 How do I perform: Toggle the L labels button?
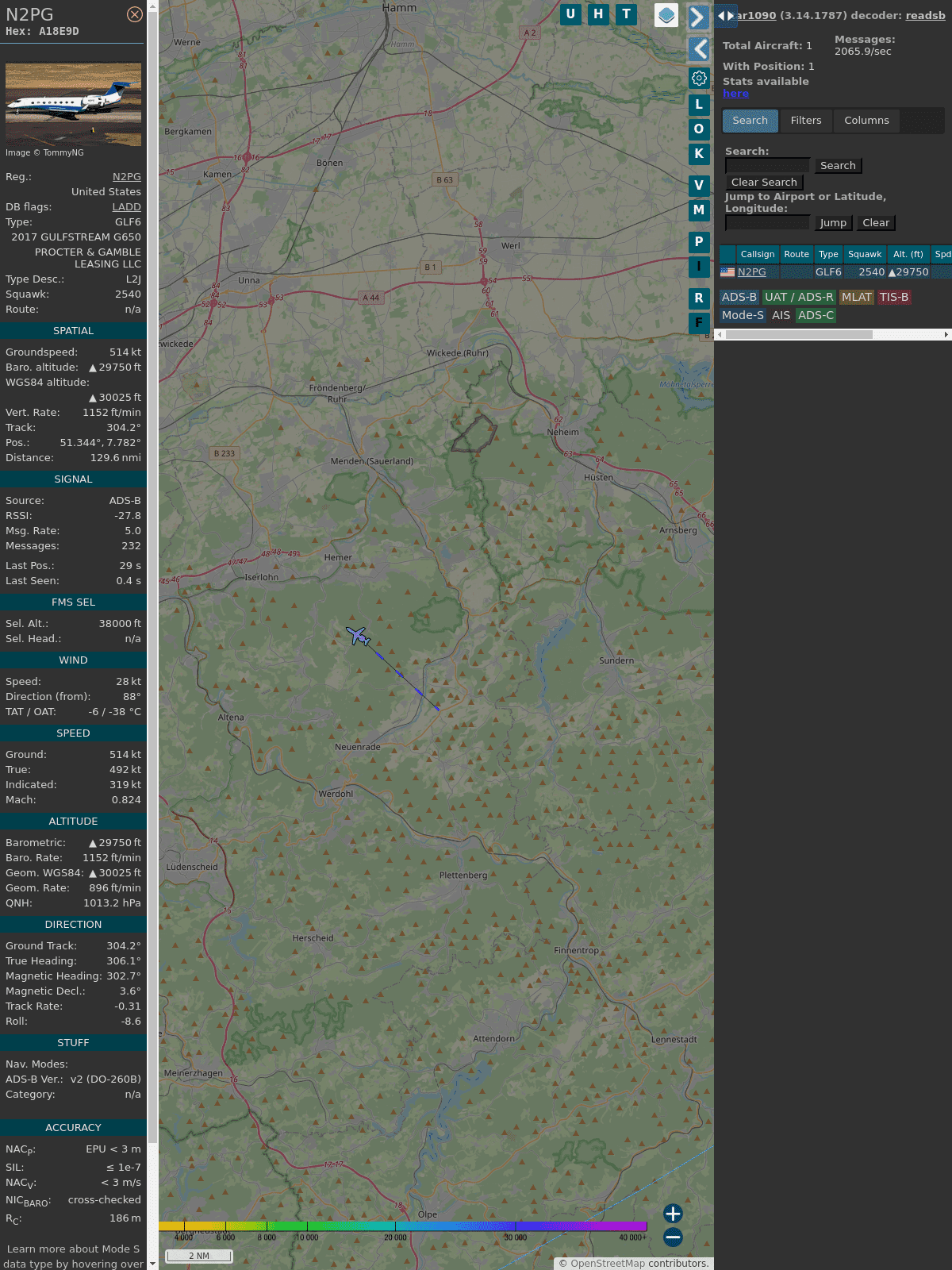(x=699, y=104)
